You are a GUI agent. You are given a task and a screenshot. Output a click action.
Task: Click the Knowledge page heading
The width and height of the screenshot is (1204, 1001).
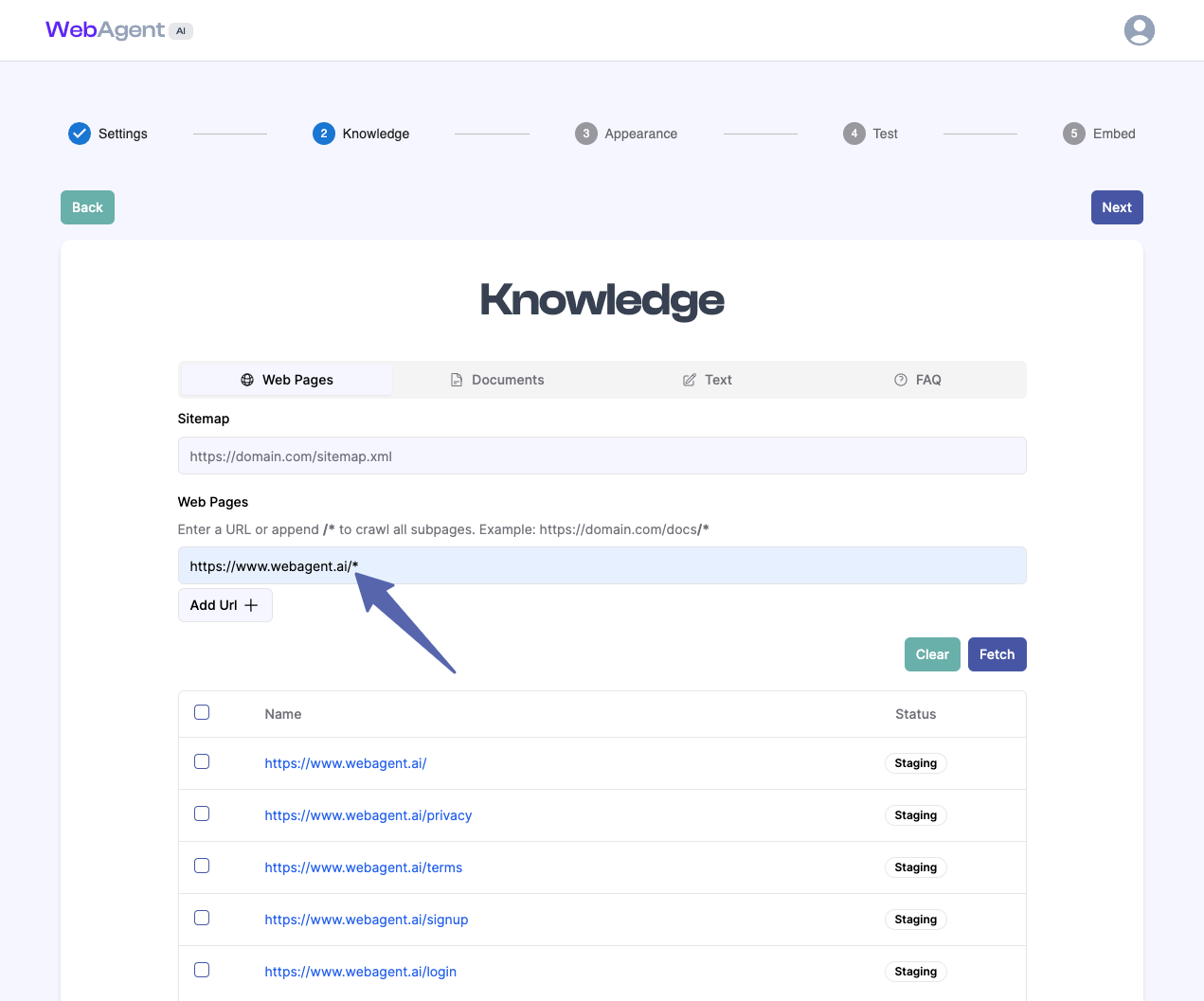click(x=602, y=300)
